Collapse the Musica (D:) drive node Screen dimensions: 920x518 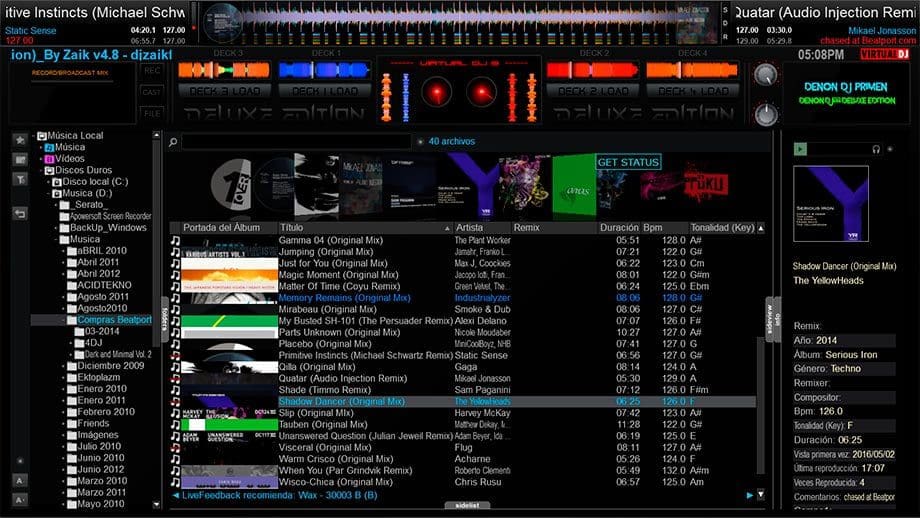pos(48,194)
